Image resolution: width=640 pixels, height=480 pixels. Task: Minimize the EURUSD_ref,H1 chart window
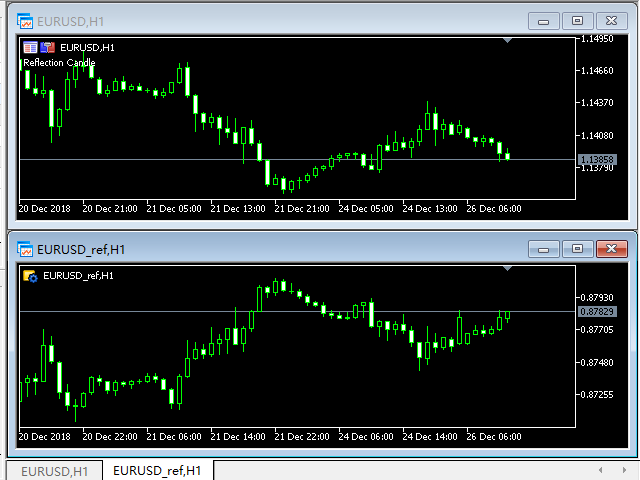click(543, 249)
